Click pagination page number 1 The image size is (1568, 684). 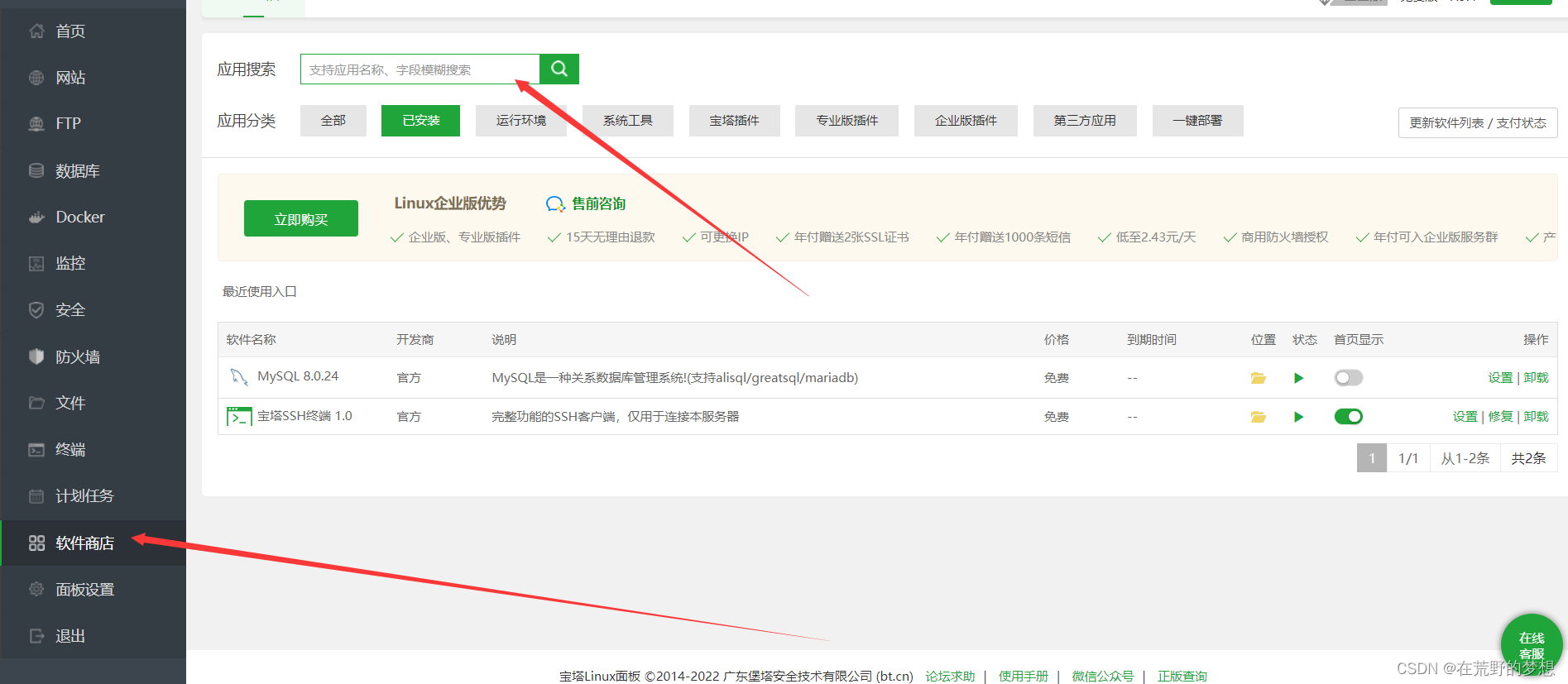point(1372,458)
